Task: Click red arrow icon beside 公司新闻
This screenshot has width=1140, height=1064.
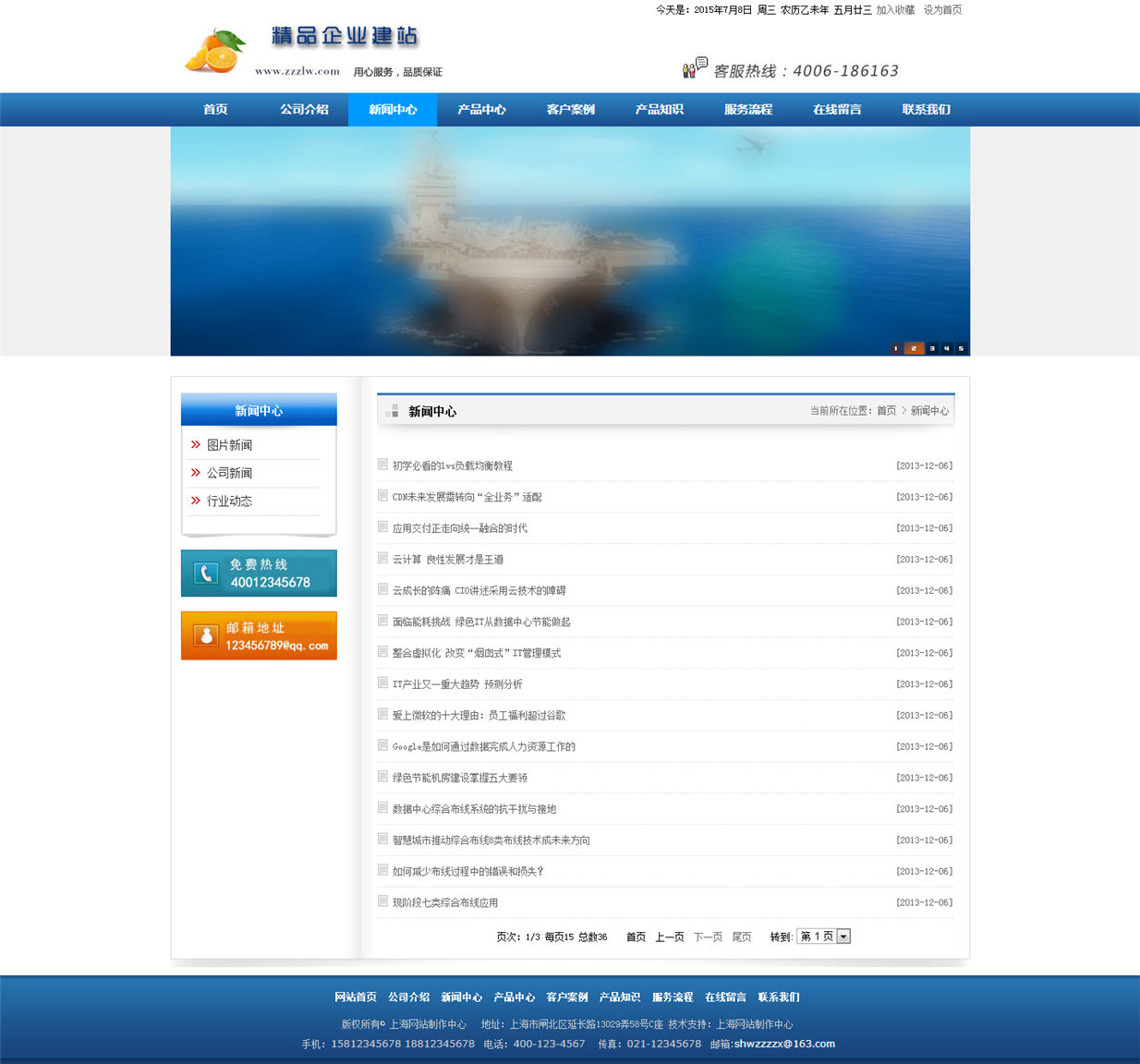Action: (196, 472)
